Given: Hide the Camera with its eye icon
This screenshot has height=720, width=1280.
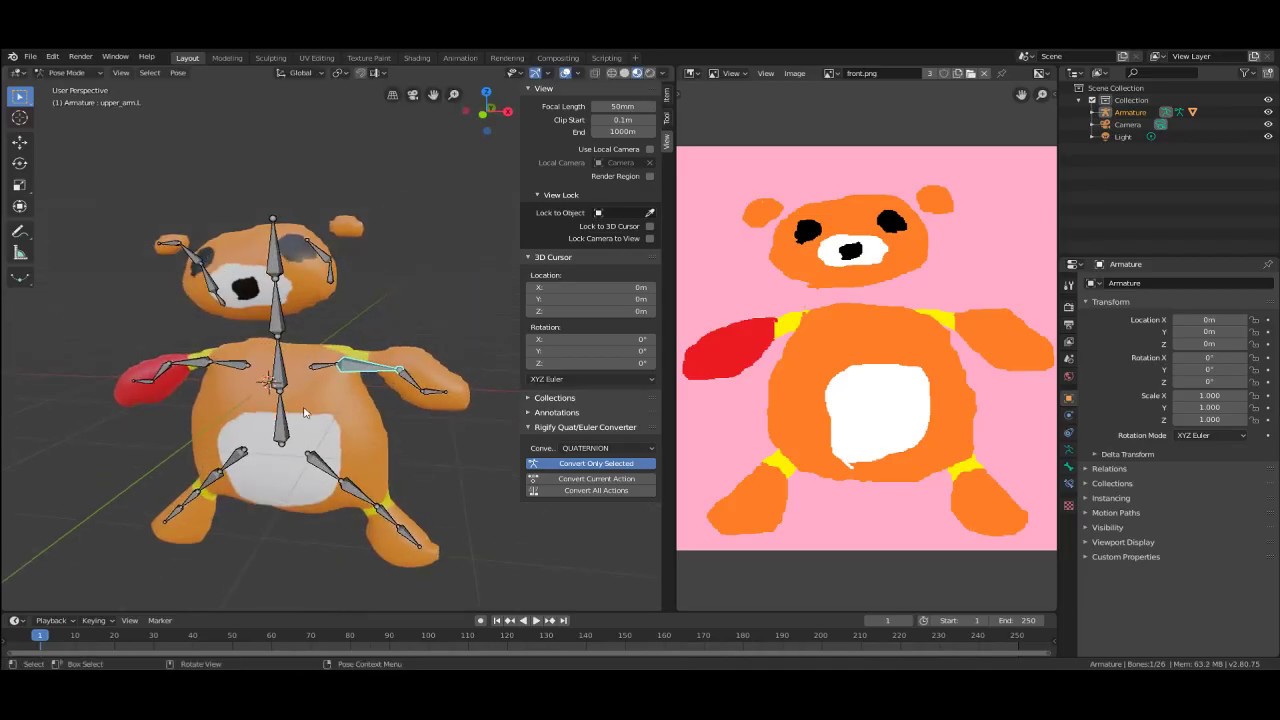Looking at the screenshot, I should (1268, 124).
